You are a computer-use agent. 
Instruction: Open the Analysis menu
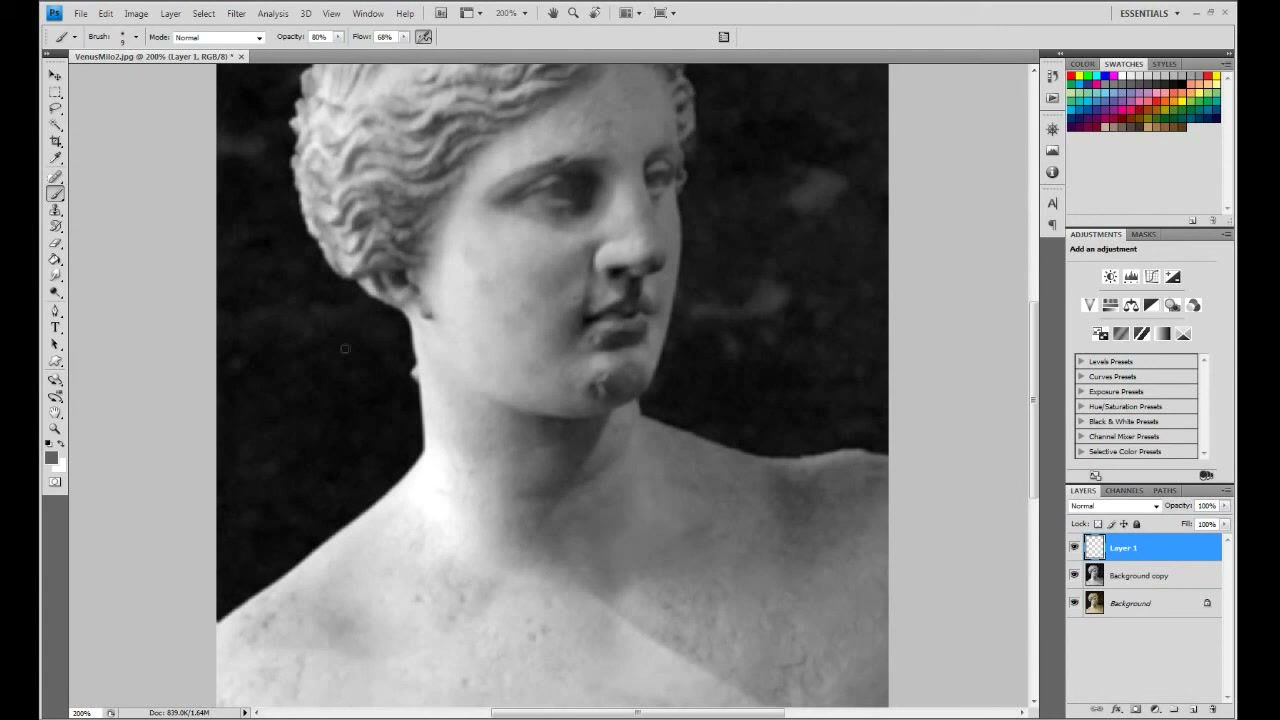(273, 13)
